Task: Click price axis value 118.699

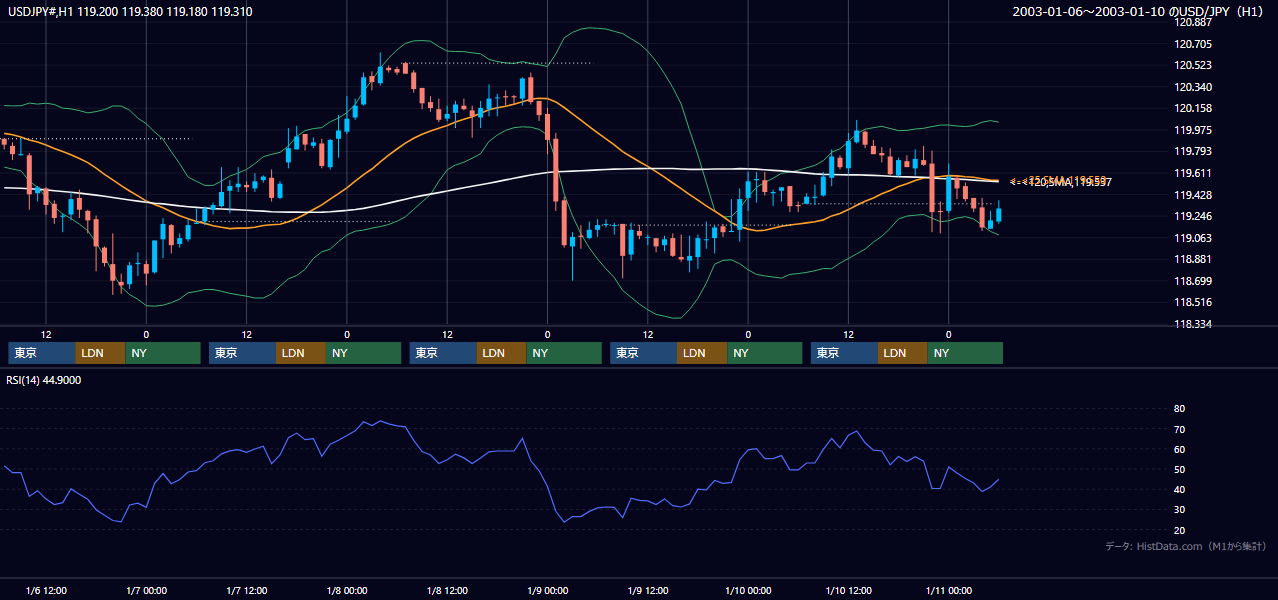Action: click(x=1194, y=281)
